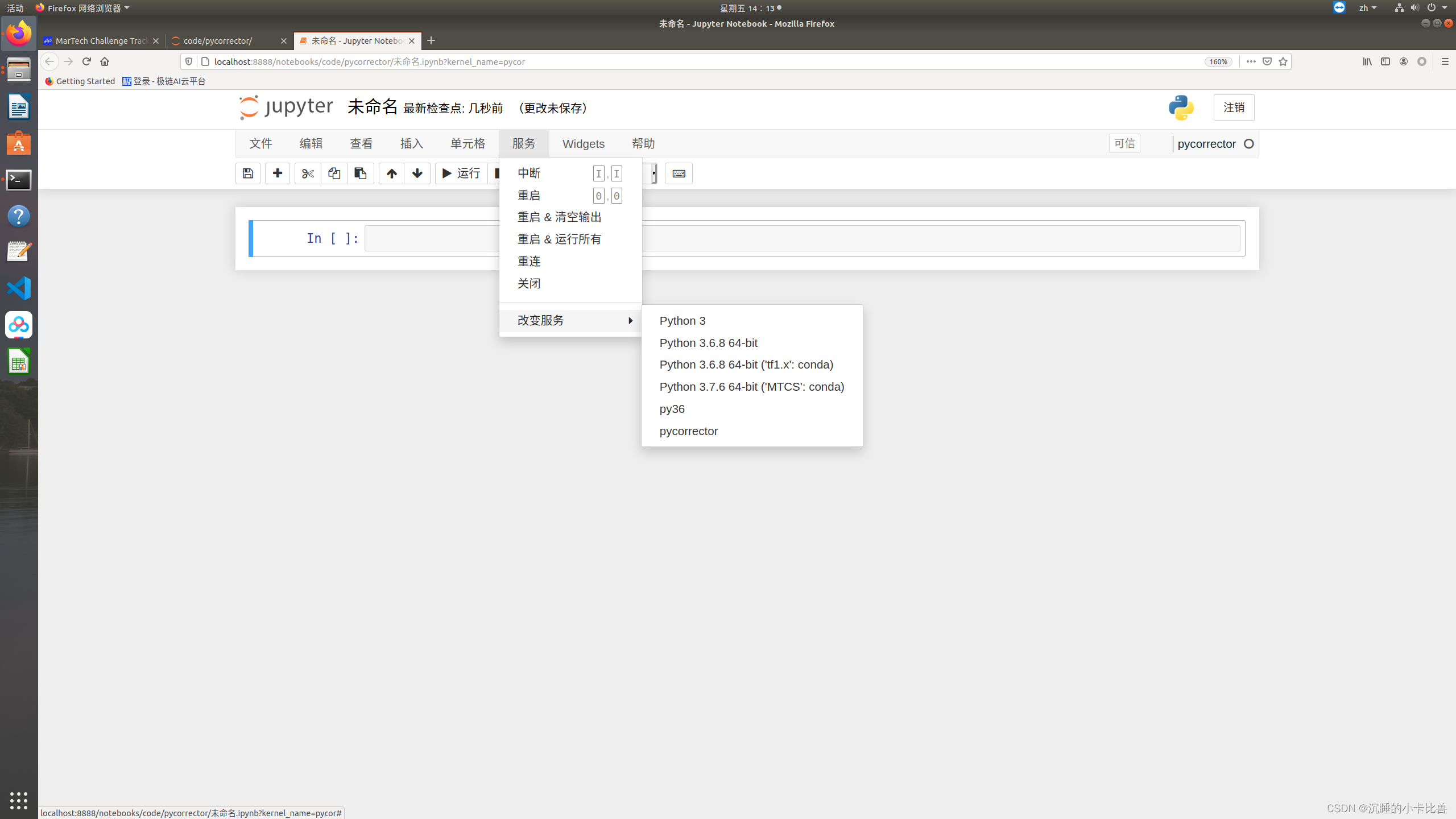Viewport: 1456px width, 819px height.
Task: Open the Terminal from the dock
Action: tap(19, 180)
